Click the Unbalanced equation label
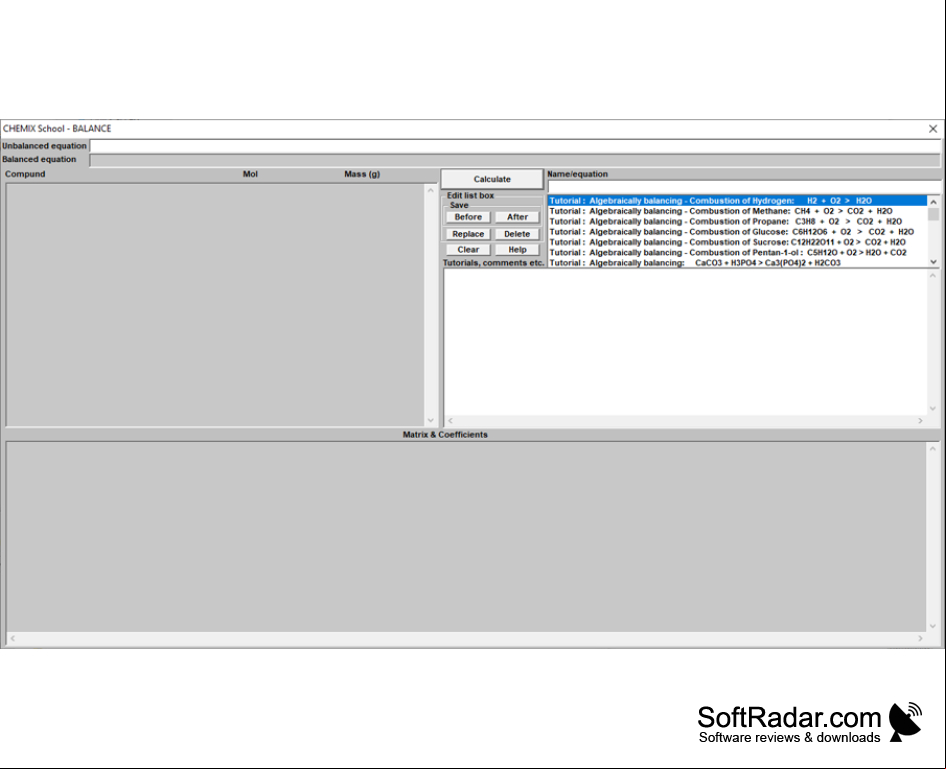The image size is (946, 769). click(44, 146)
